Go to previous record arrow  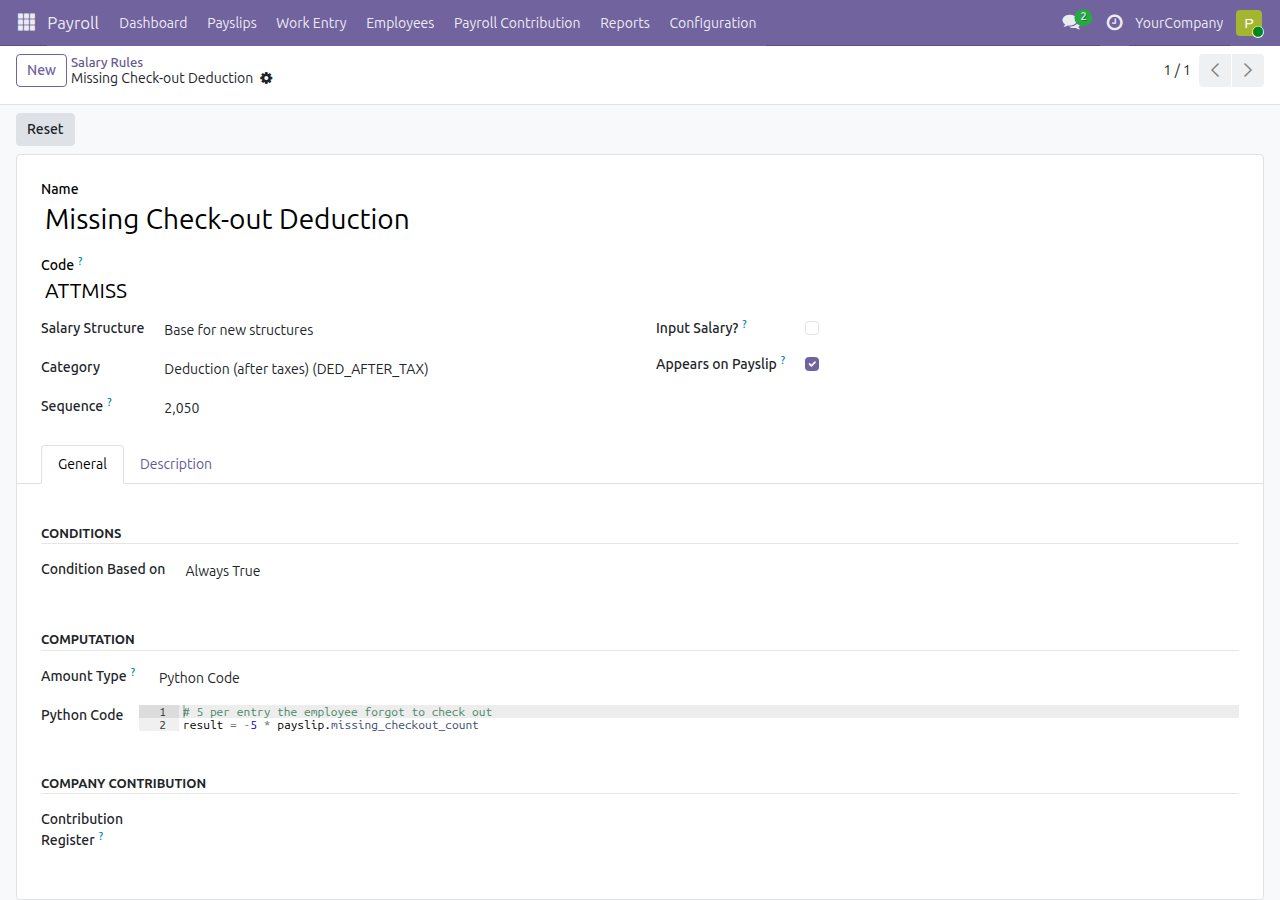click(1215, 70)
